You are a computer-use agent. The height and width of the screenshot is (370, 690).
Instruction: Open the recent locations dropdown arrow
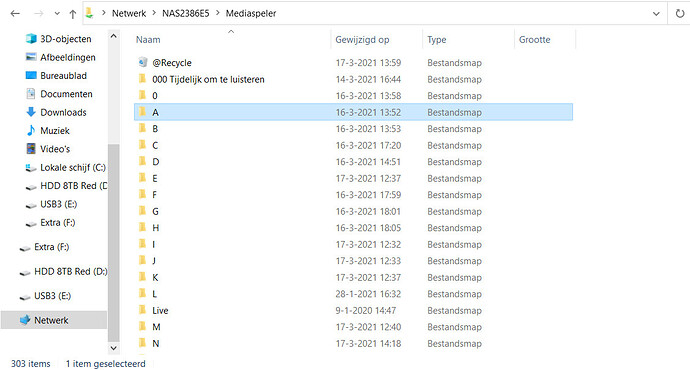click(x=57, y=14)
